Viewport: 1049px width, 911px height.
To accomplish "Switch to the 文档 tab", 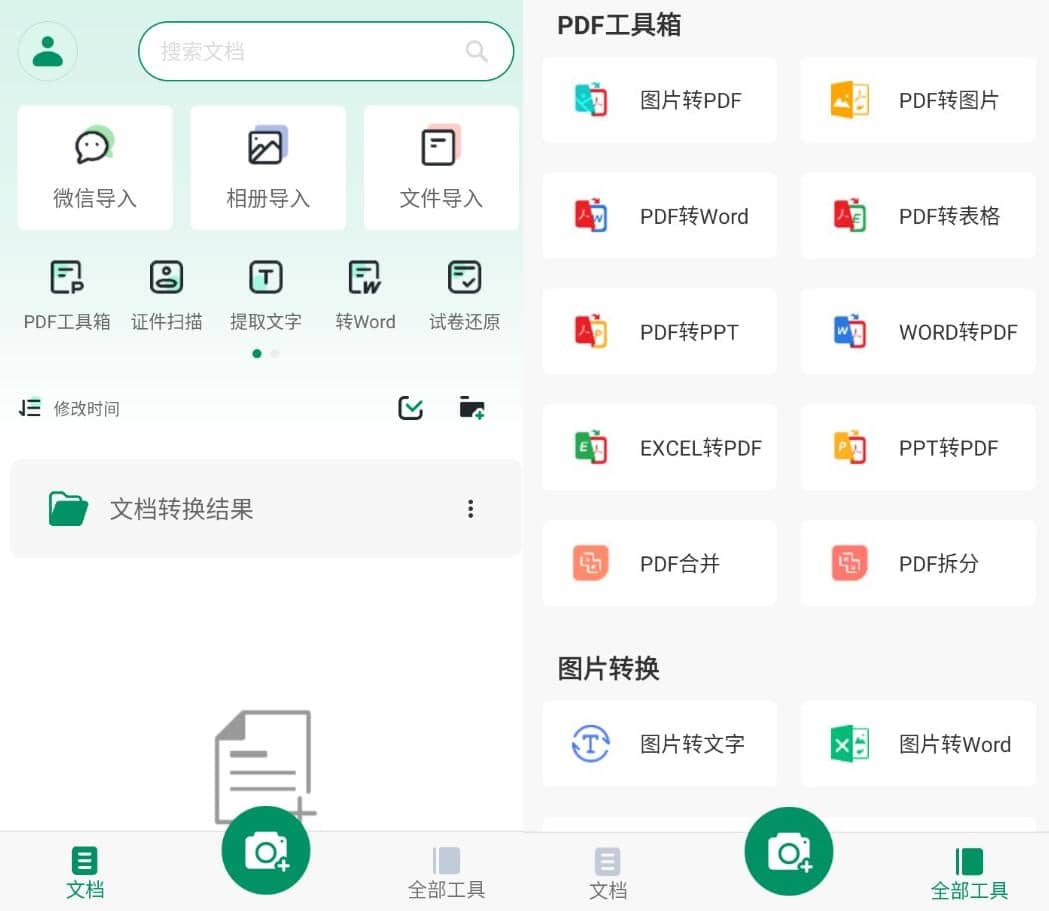I will pyautogui.click(x=85, y=871).
